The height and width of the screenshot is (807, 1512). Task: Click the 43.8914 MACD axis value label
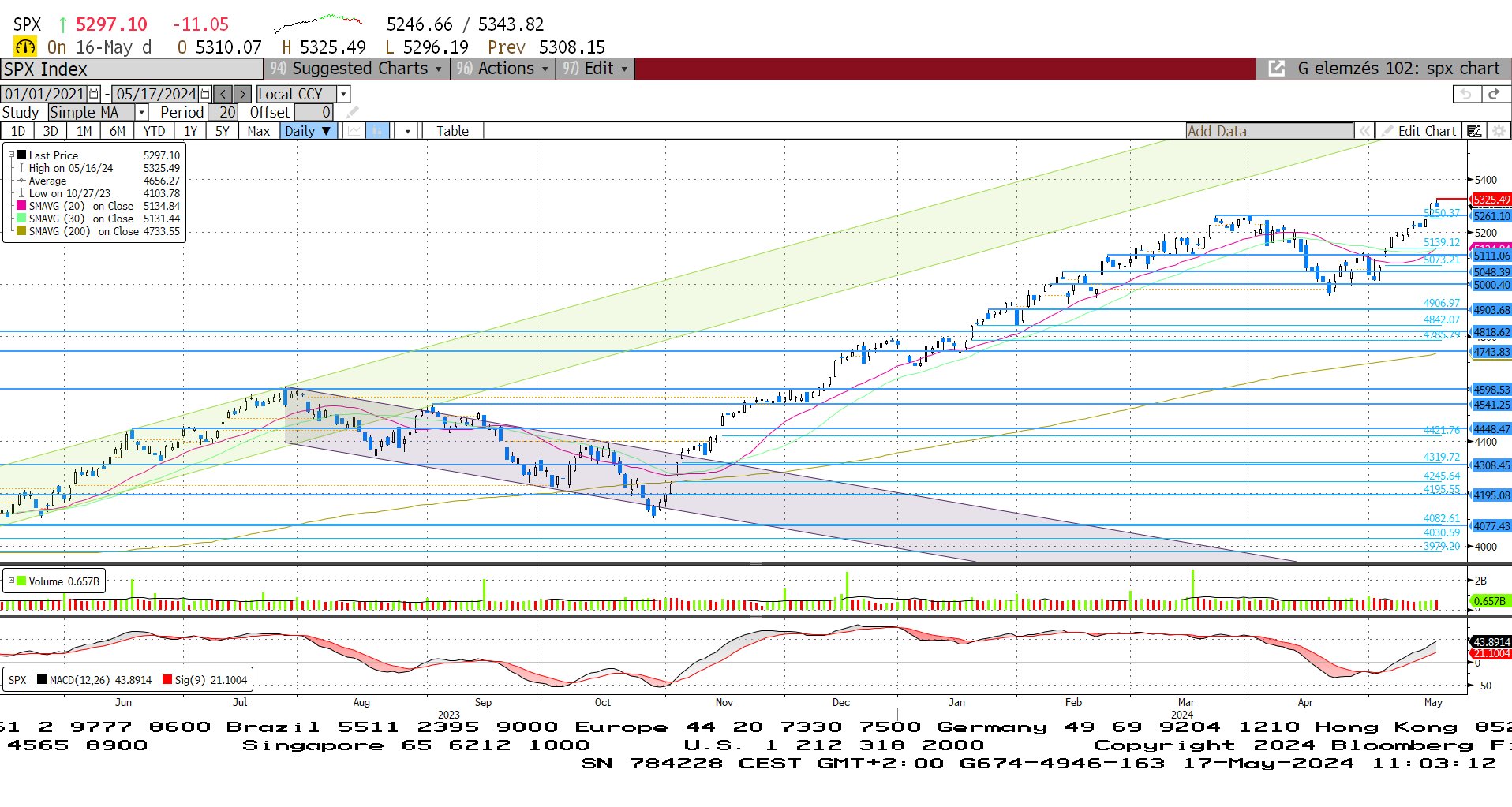[x=1490, y=642]
